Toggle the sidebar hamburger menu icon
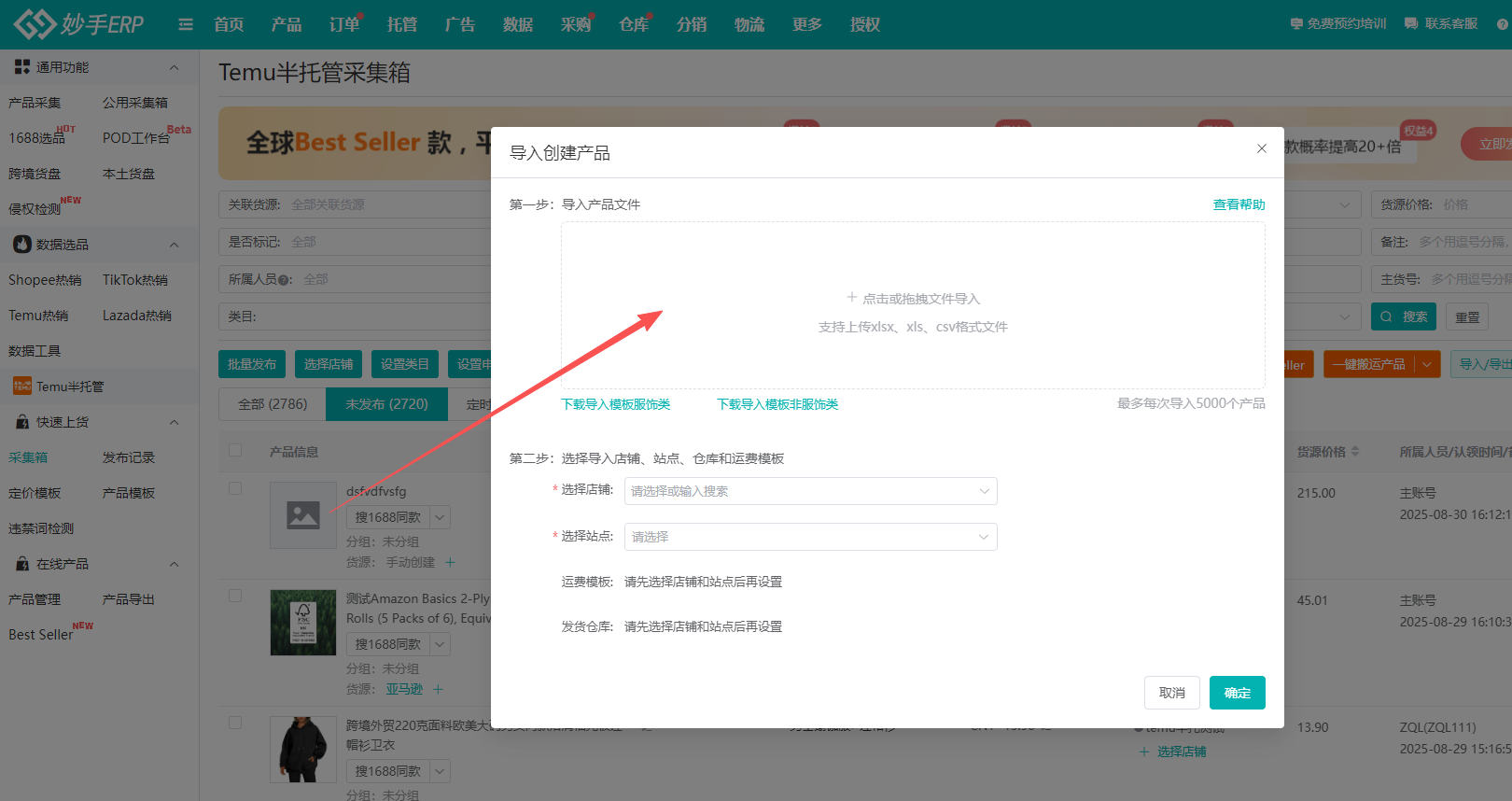 coord(186,24)
